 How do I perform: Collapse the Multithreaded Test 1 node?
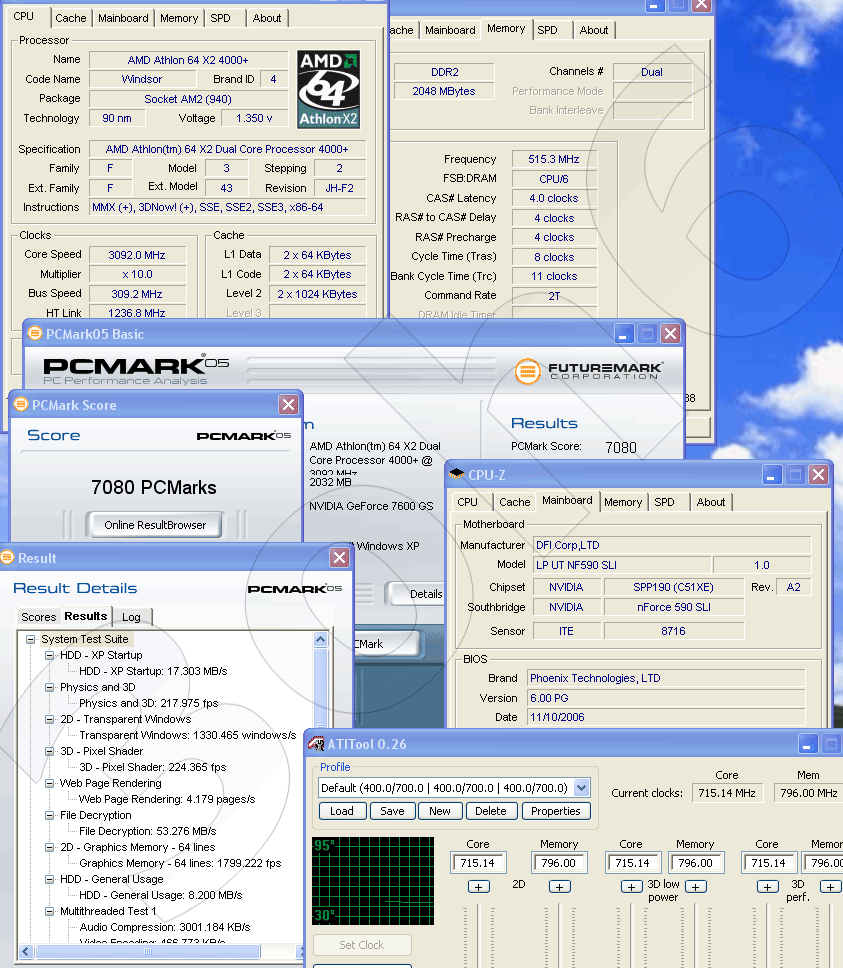point(49,912)
